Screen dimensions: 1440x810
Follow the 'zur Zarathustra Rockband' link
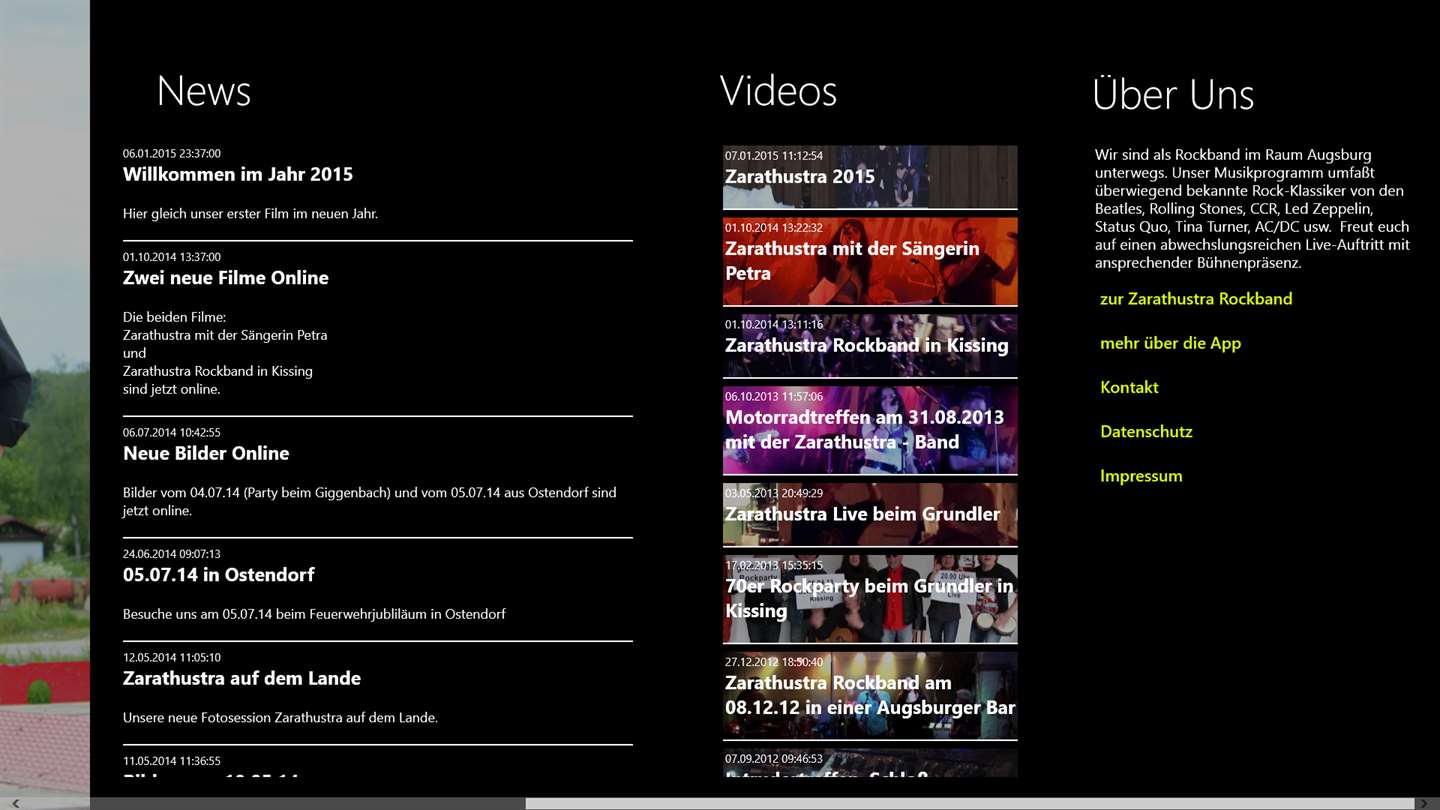click(x=1196, y=299)
